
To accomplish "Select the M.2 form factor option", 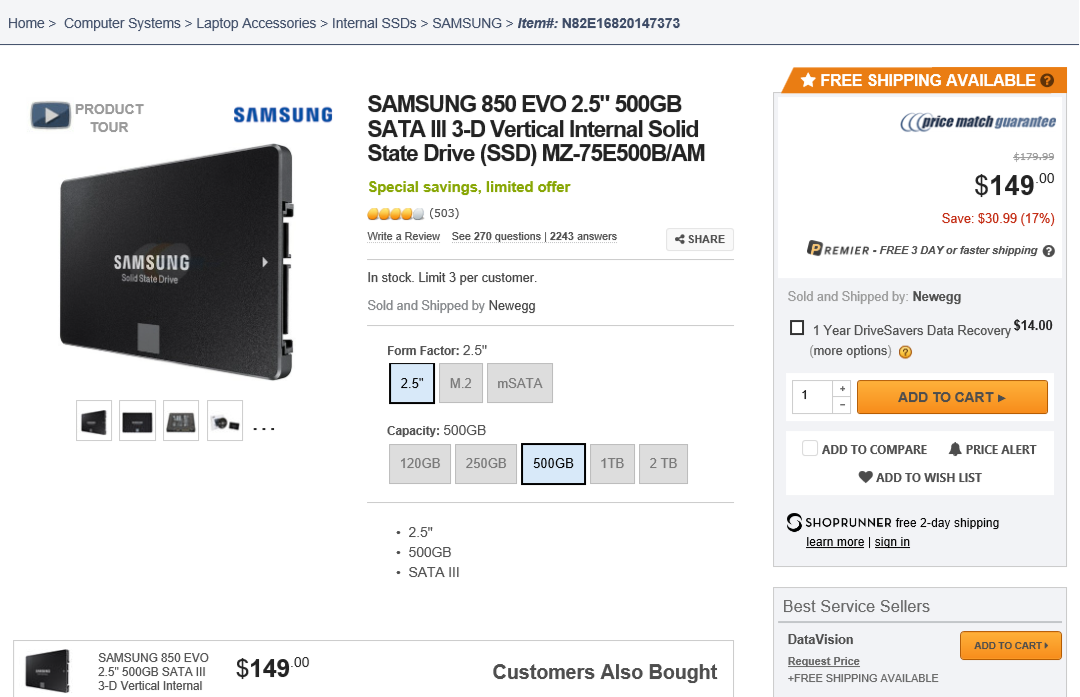I will pos(460,383).
